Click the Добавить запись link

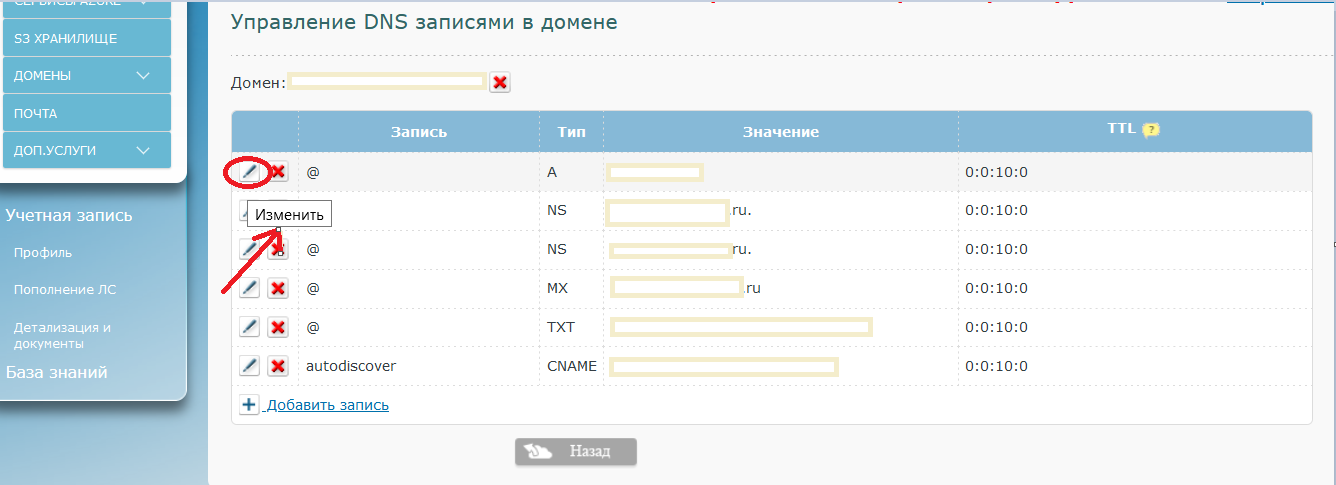coord(328,405)
